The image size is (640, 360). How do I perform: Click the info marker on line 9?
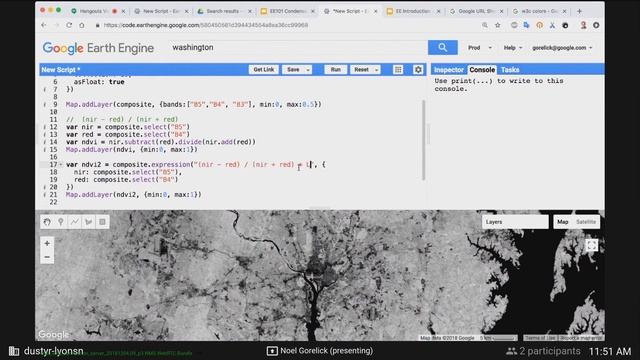pos(44,104)
